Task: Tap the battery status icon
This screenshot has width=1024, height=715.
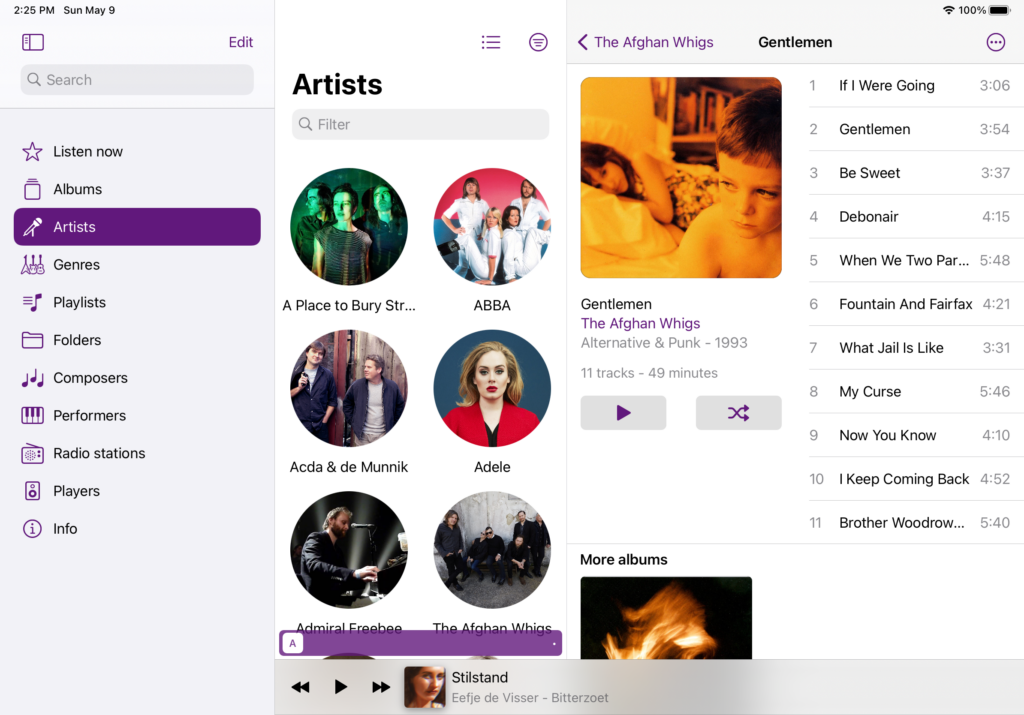Action: point(1000,10)
